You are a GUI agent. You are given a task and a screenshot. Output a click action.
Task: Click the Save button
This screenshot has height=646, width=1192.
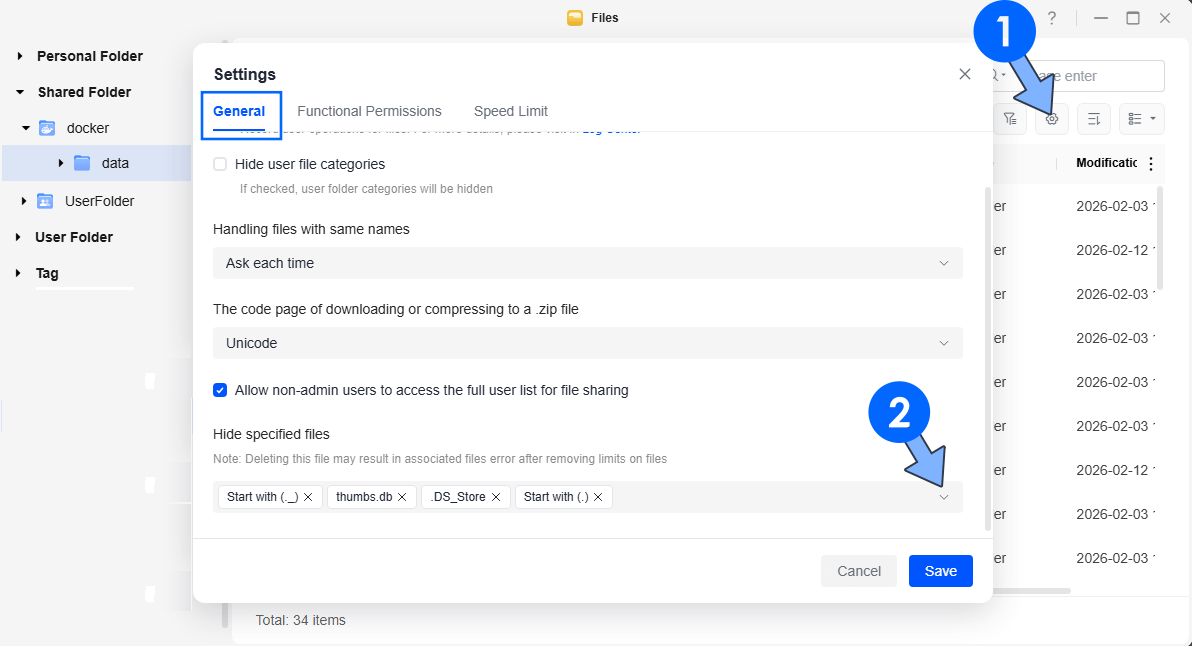[940, 571]
